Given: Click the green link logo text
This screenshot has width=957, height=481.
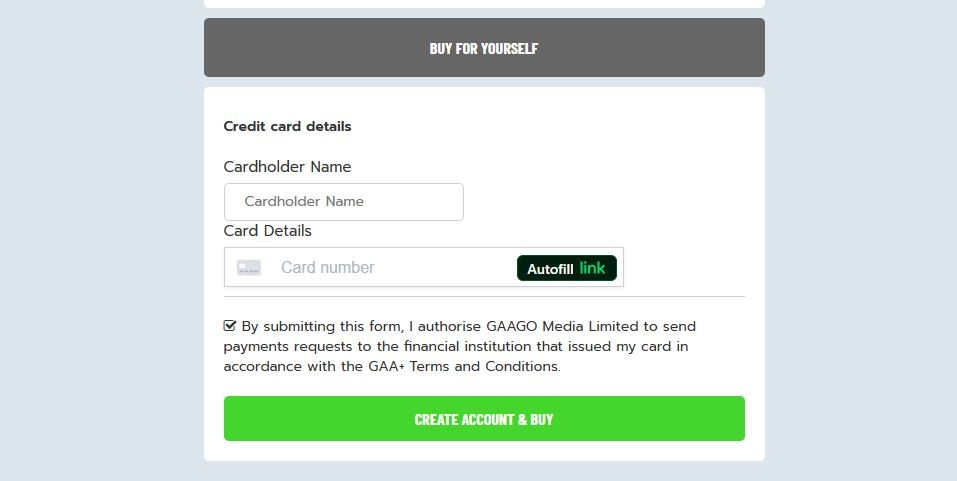Looking at the screenshot, I should [592, 267].
